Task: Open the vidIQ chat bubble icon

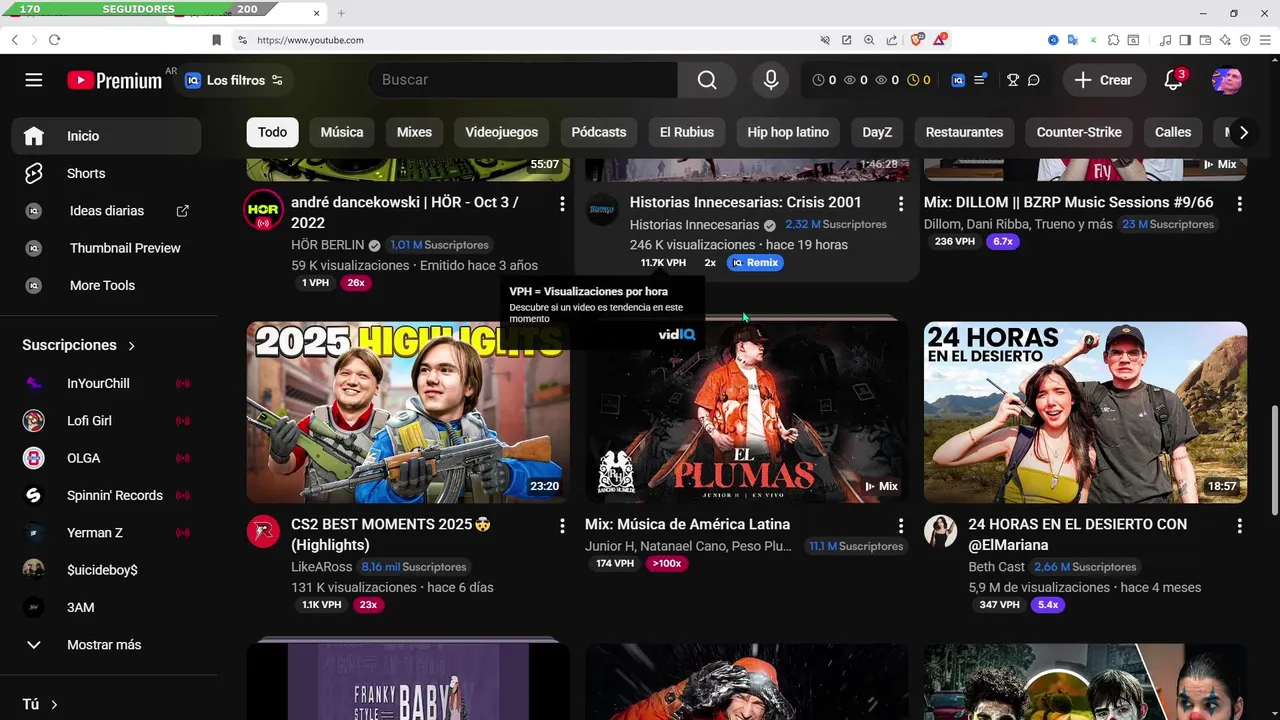Action: point(1034,80)
